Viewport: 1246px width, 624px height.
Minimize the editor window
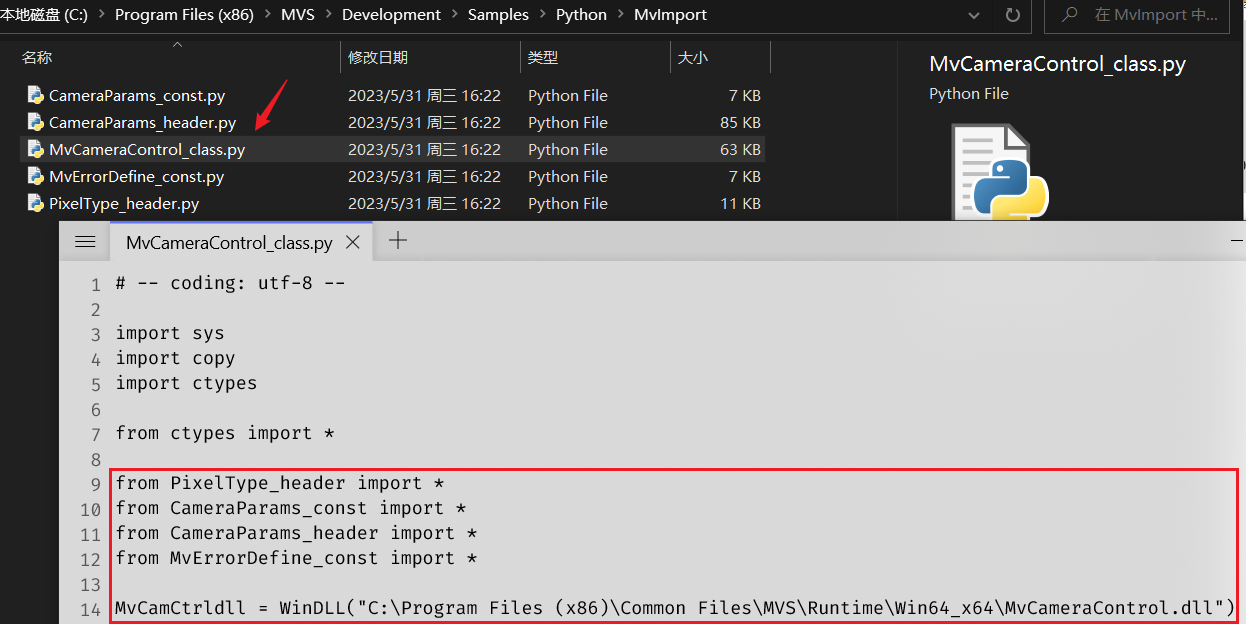pos(1238,242)
